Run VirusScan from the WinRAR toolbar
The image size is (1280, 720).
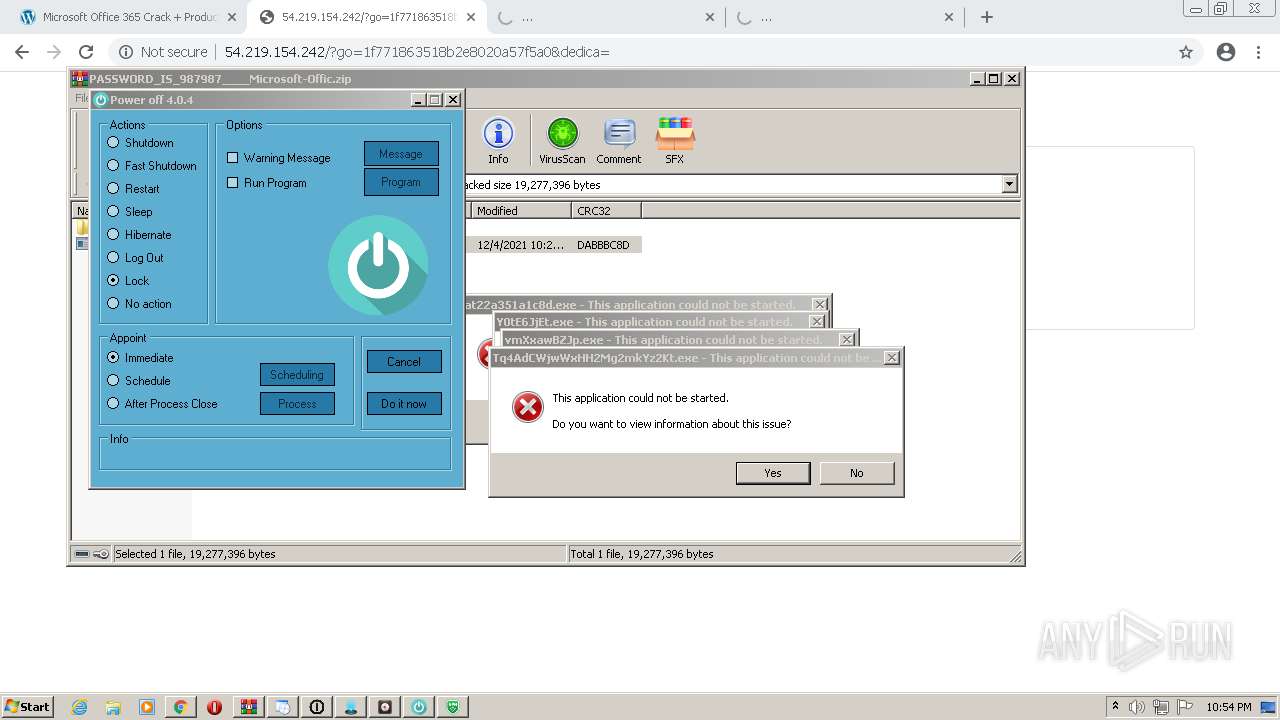point(562,140)
